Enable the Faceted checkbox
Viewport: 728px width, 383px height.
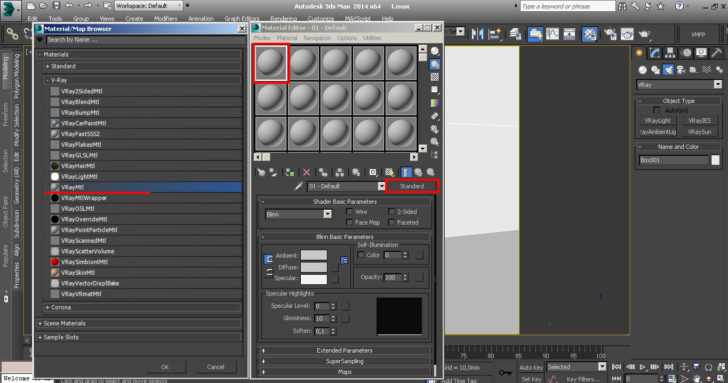[x=391, y=222]
